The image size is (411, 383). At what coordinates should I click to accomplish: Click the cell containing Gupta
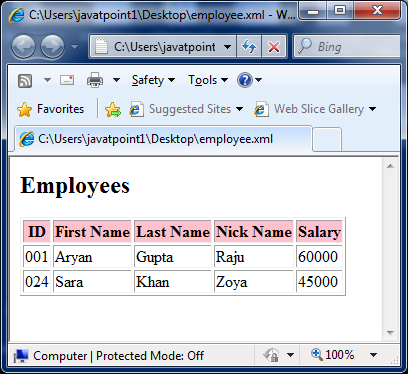[173, 257]
